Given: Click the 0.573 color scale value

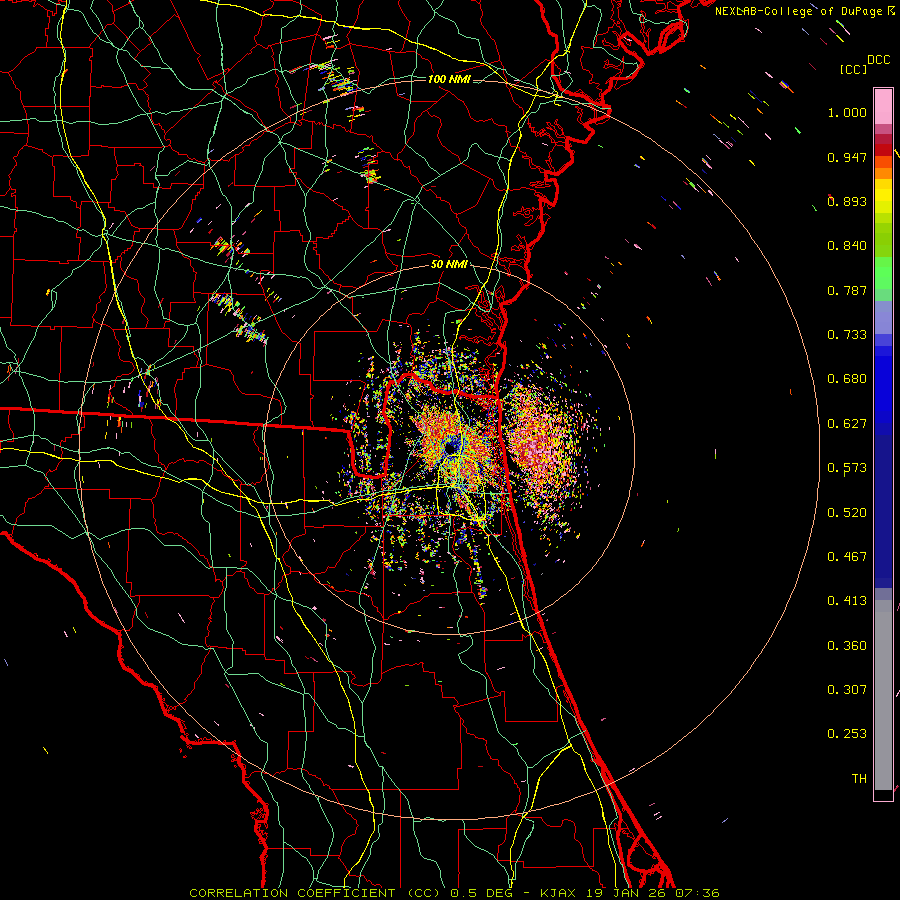Looking at the screenshot, I should click(x=847, y=468).
